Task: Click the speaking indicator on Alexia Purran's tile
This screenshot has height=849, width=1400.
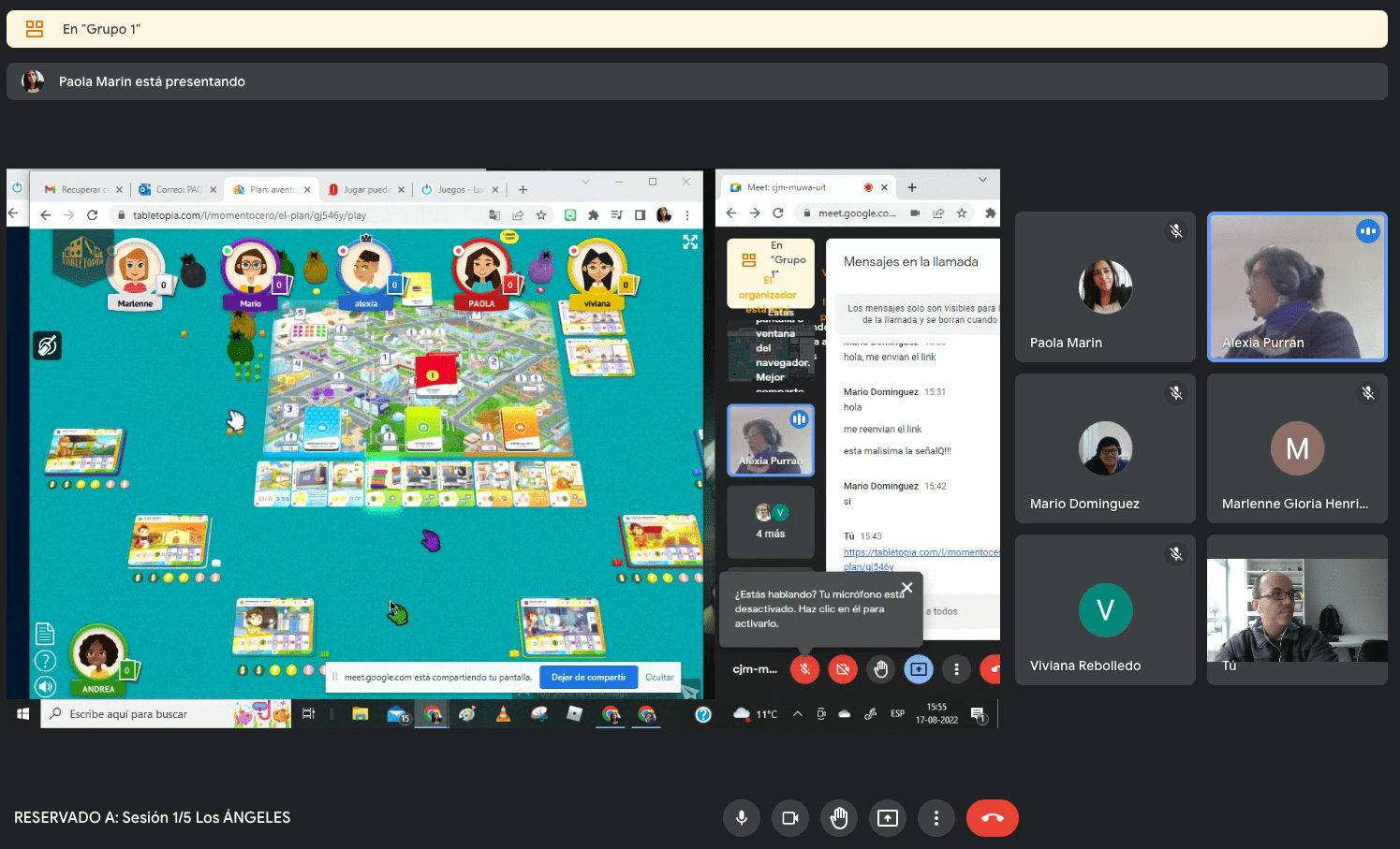Action: (x=1368, y=231)
